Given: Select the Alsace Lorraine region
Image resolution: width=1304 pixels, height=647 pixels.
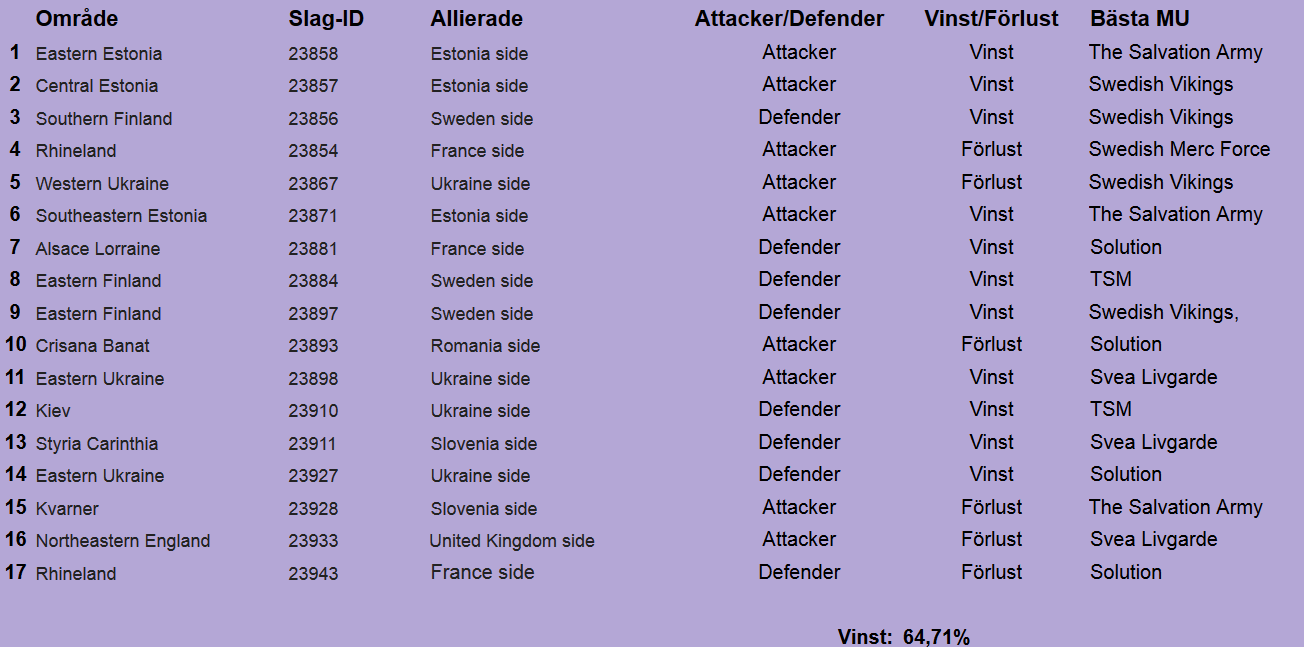Looking at the screenshot, I should pos(98,249).
